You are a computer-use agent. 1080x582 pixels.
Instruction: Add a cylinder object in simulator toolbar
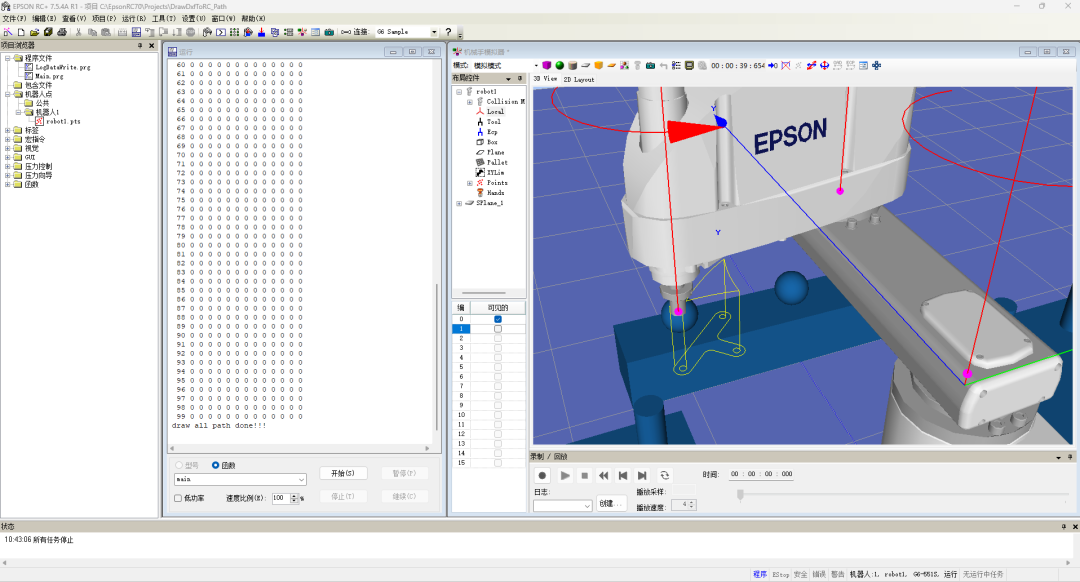tap(572, 65)
